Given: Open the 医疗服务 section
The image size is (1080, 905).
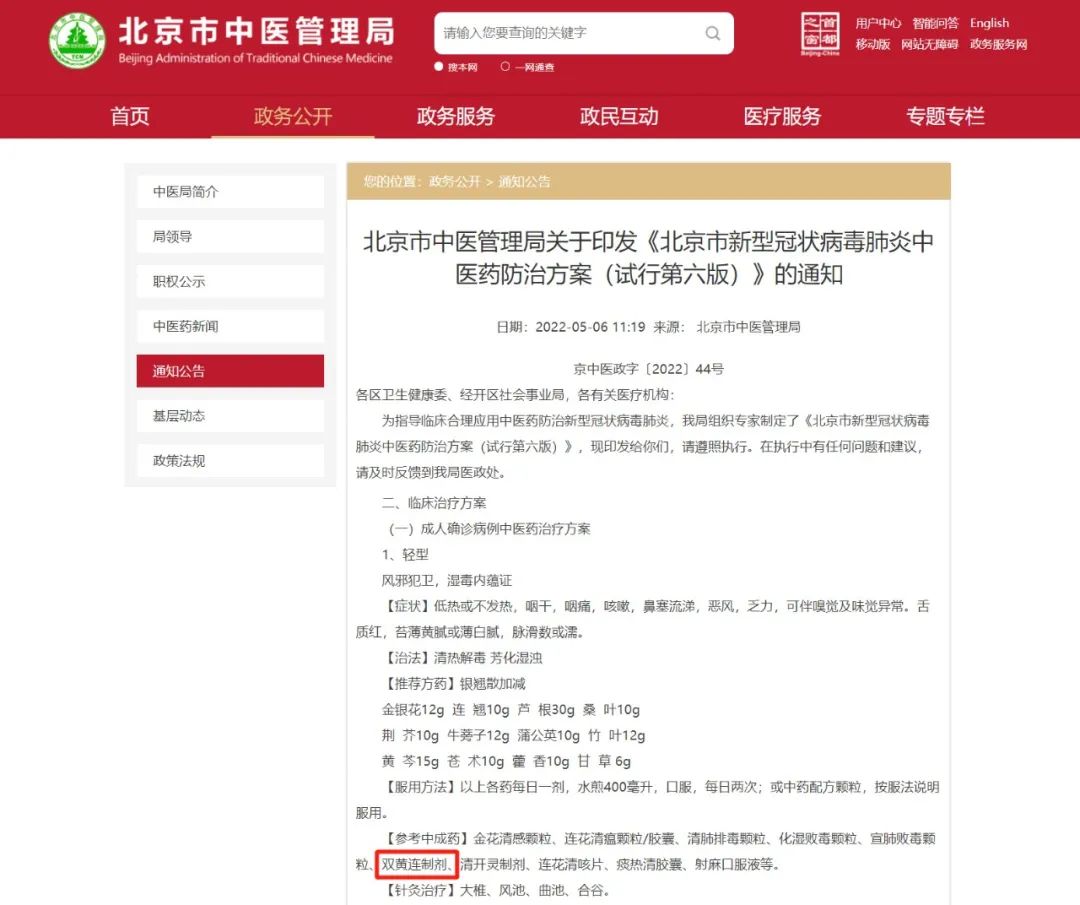Looking at the screenshot, I should [781, 117].
